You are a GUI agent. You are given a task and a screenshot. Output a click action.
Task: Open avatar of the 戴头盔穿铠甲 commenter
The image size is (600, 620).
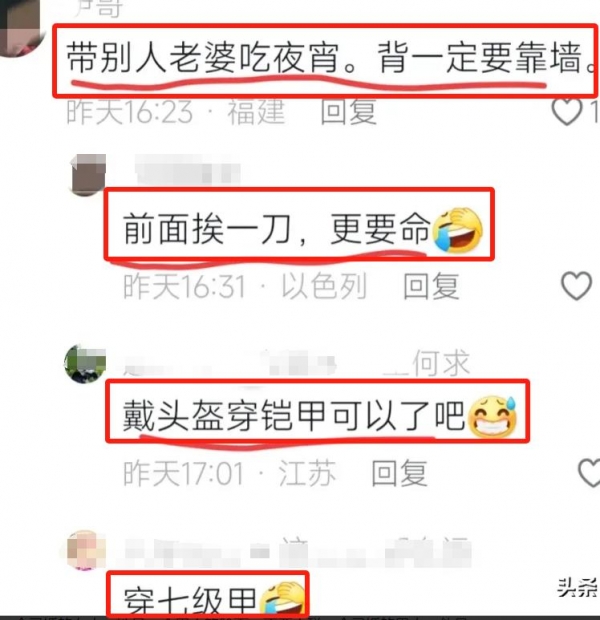[85, 364]
